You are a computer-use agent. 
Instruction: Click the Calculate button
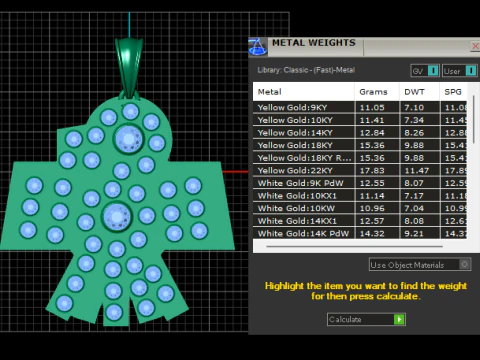(x=366, y=319)
